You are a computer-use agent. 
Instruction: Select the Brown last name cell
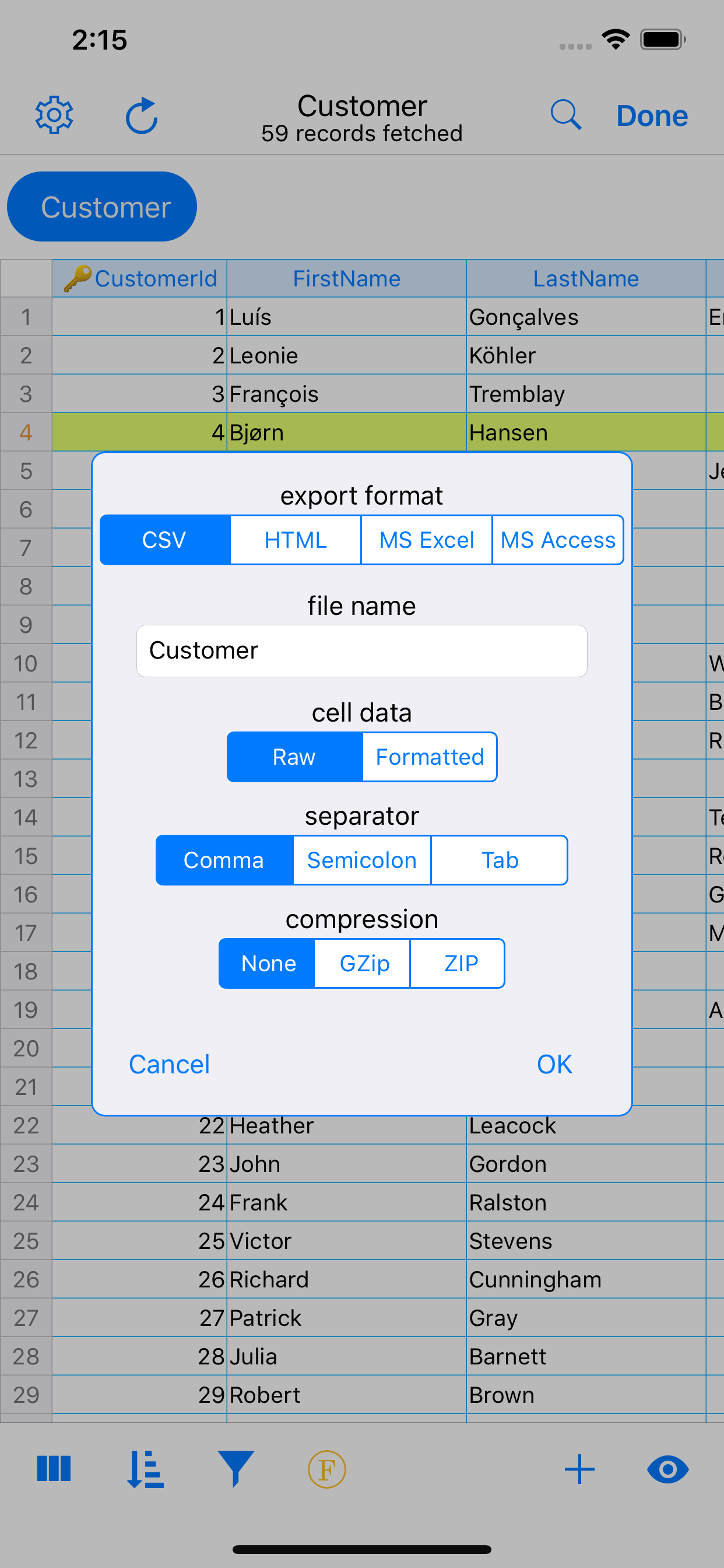pyautogui.click(x=586, y=1395)
